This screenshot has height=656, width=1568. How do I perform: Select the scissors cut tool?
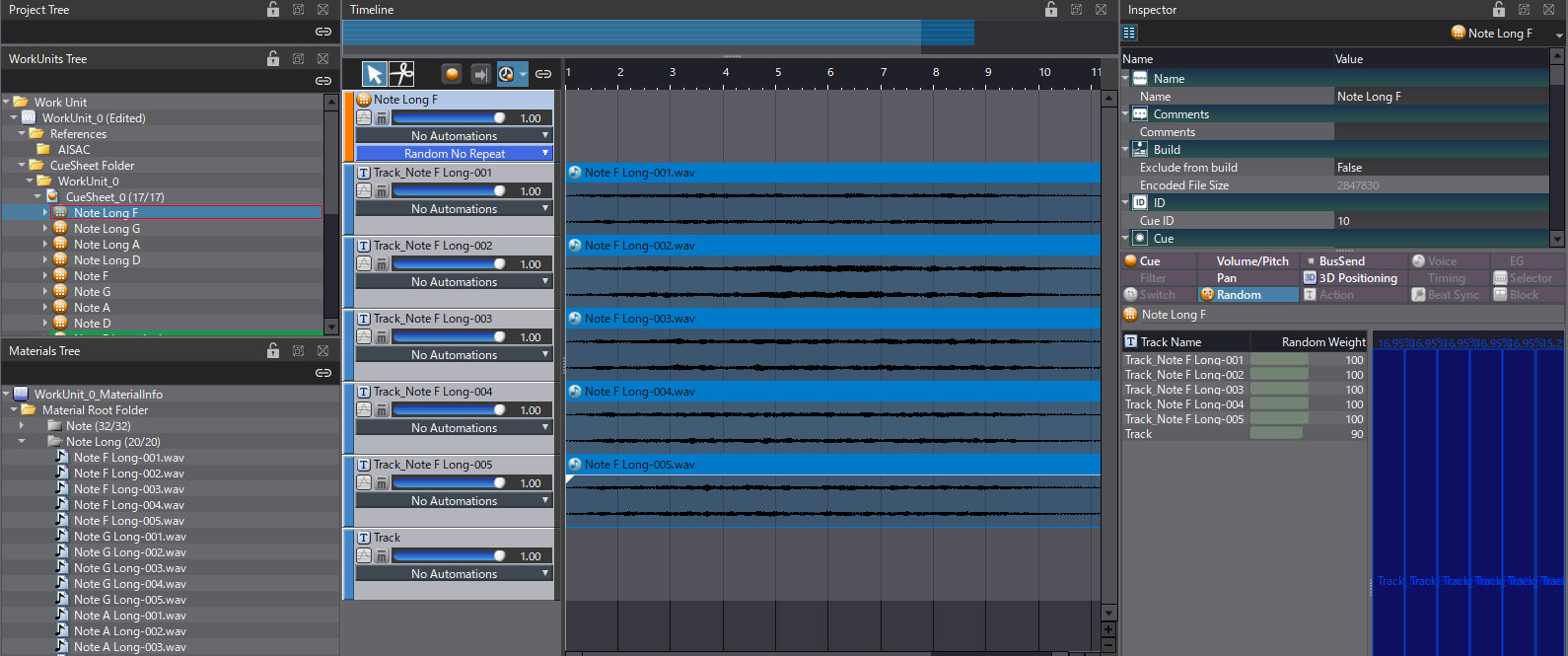point(401,74)
